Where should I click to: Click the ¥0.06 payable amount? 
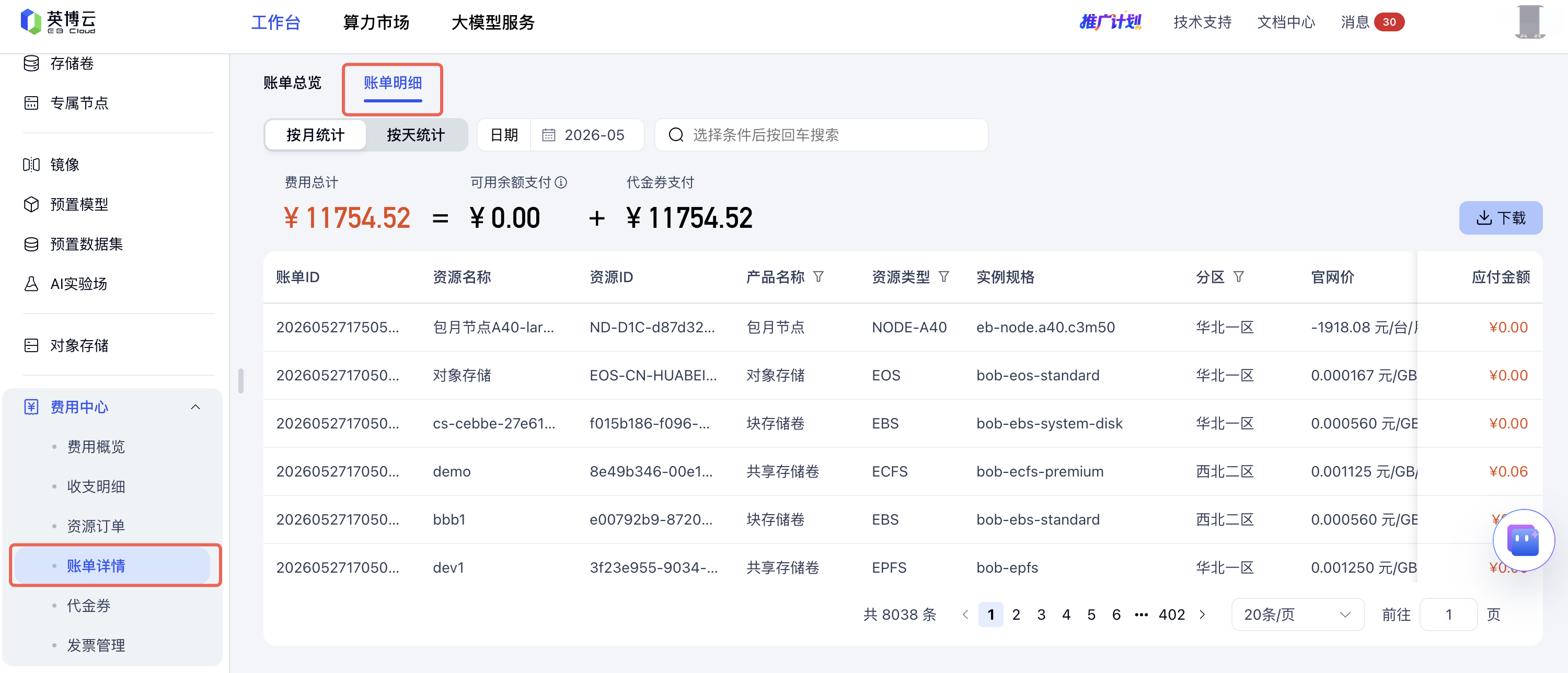tap(1508, 472)
